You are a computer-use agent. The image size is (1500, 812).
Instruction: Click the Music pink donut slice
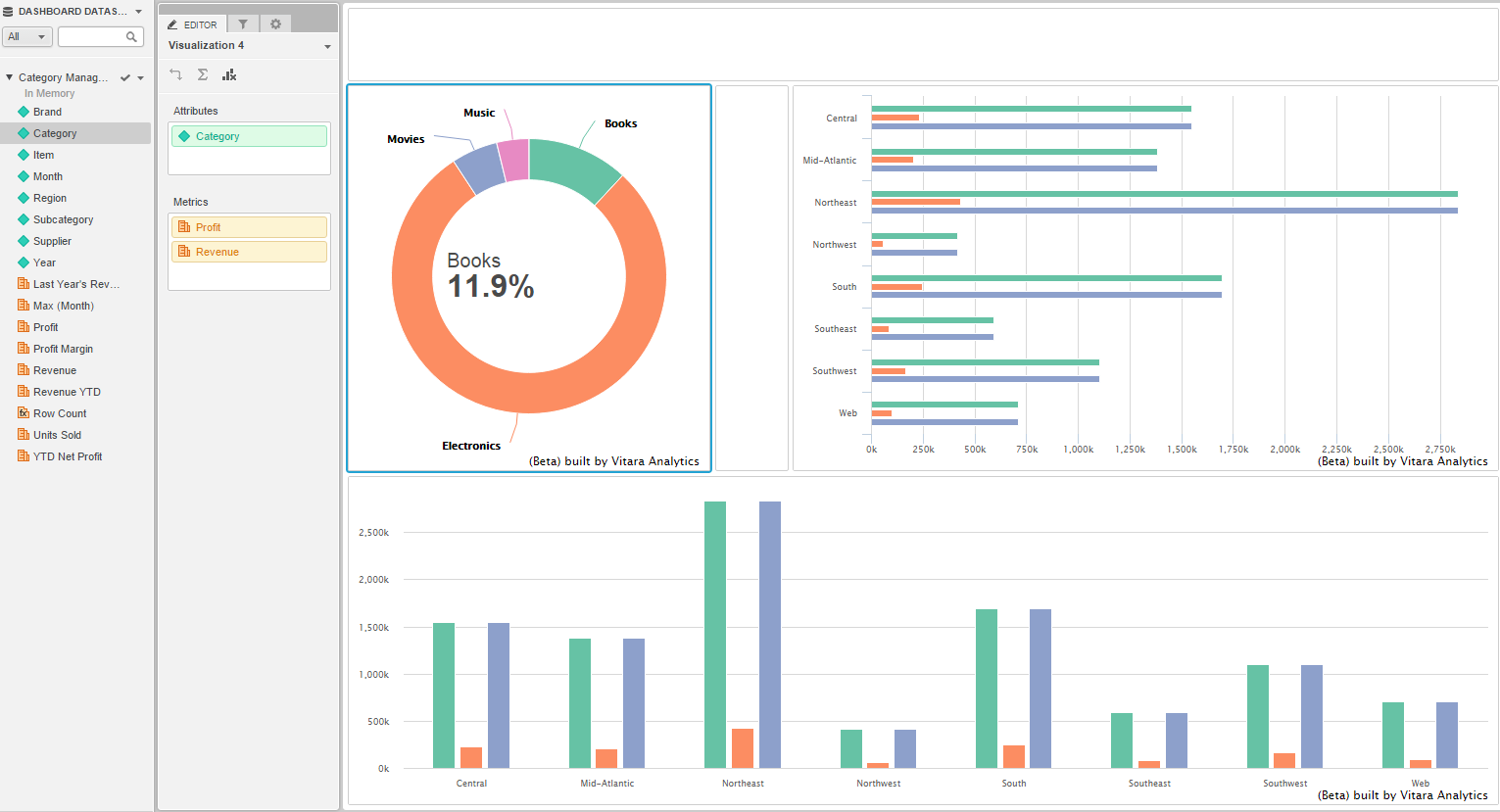click(514, 160)
